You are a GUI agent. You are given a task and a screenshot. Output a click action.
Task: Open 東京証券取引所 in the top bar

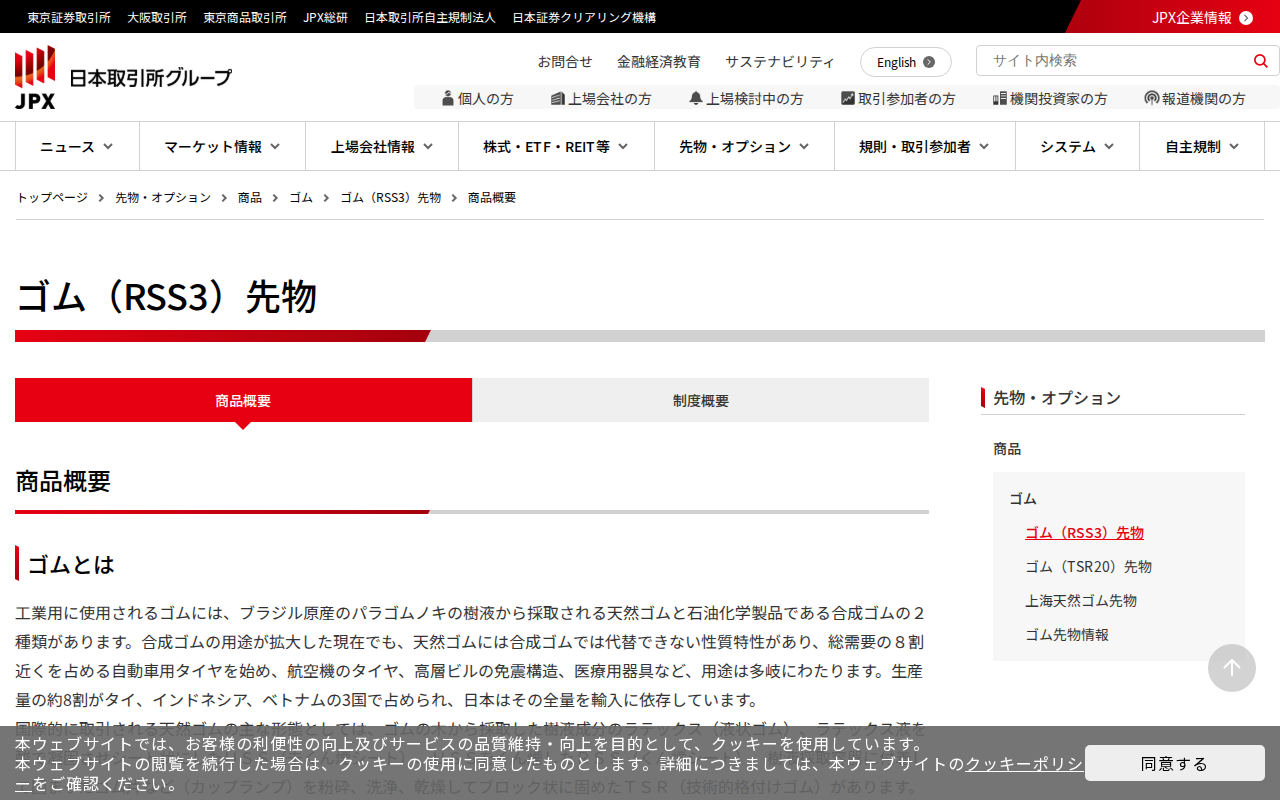[69, 17]
